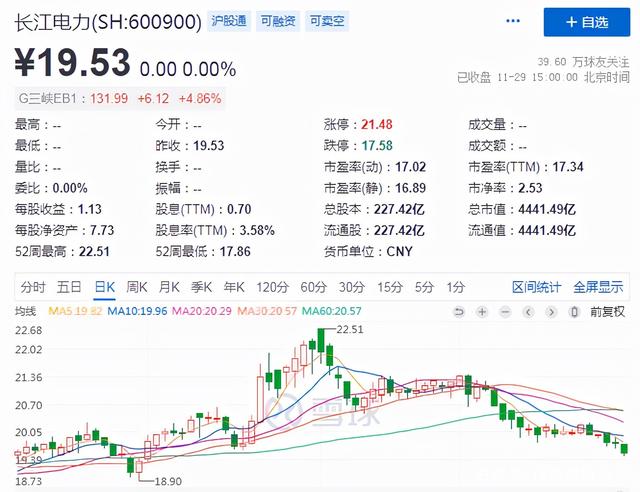The width and height of the screenshot is (640, 492).
Task: Select the 月K monthly candlestick tab
Action: tap(169, 287)
